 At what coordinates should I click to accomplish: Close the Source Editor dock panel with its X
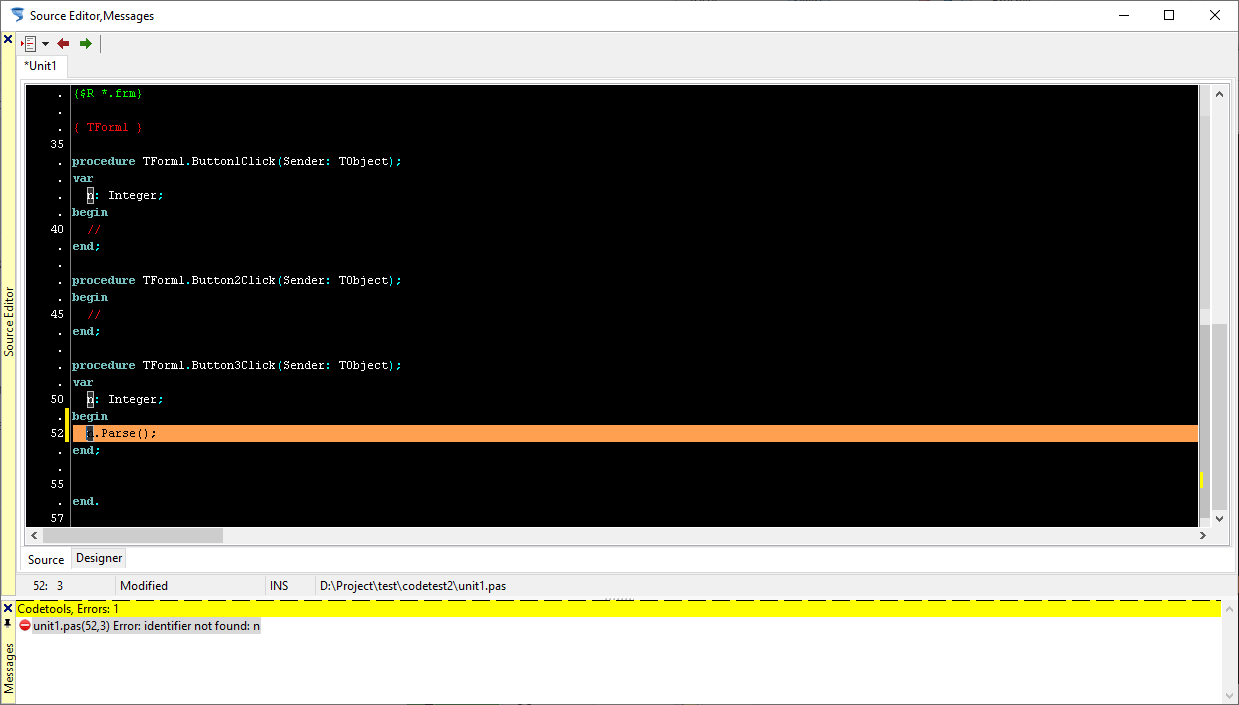(x=8, y=40)
